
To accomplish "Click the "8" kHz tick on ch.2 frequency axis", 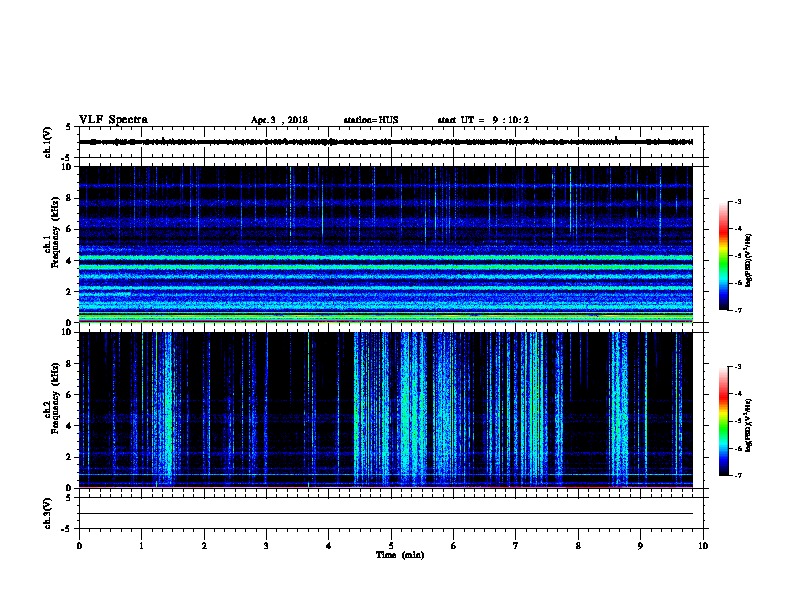I will 69,364.
